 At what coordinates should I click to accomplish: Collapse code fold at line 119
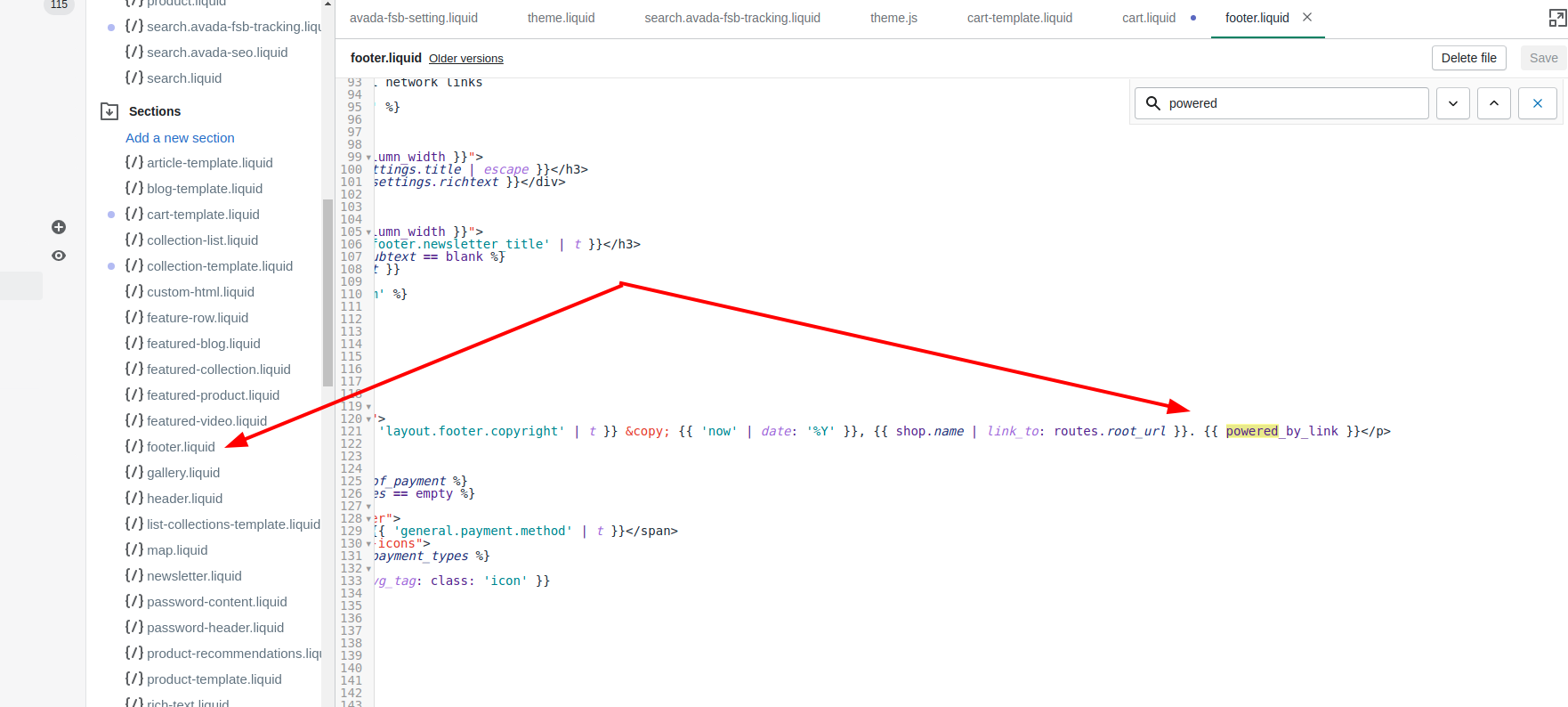pyautogui.click(x=368, y=407)
